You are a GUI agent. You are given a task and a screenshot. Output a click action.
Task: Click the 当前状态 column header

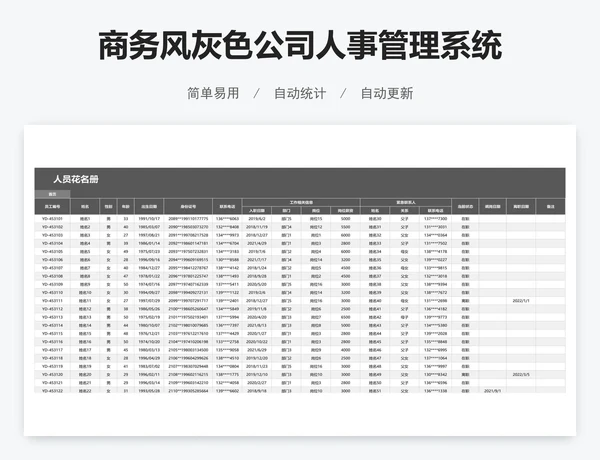pyautogui.click(x=465, y=206)
